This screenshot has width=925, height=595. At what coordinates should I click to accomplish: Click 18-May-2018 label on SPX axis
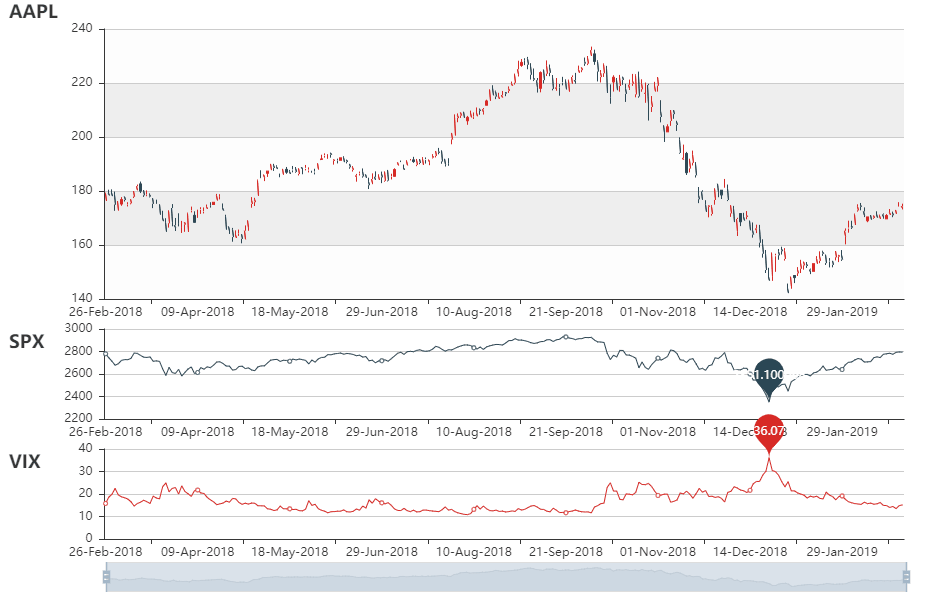coord(288,431)
